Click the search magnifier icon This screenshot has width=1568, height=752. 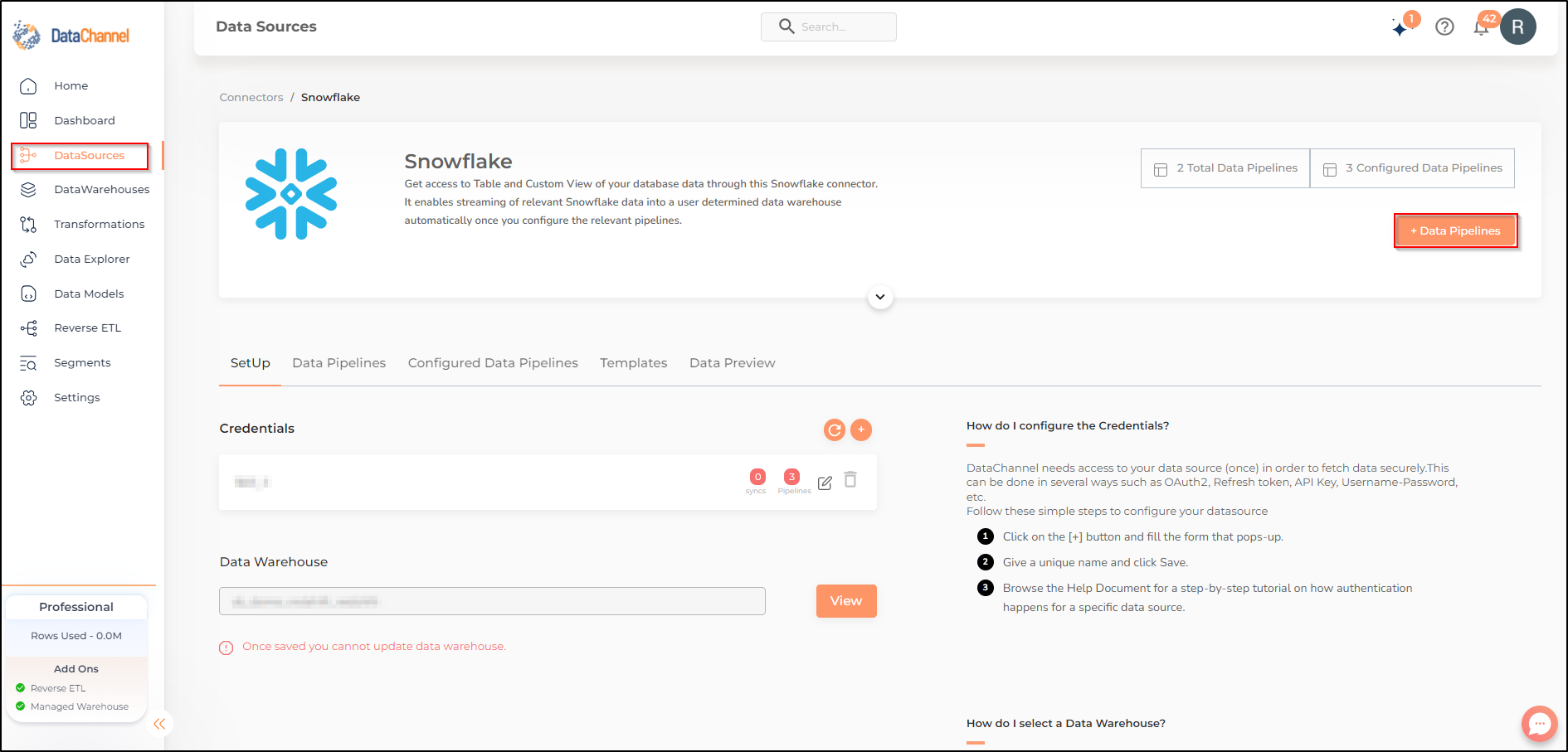(786, 27)
